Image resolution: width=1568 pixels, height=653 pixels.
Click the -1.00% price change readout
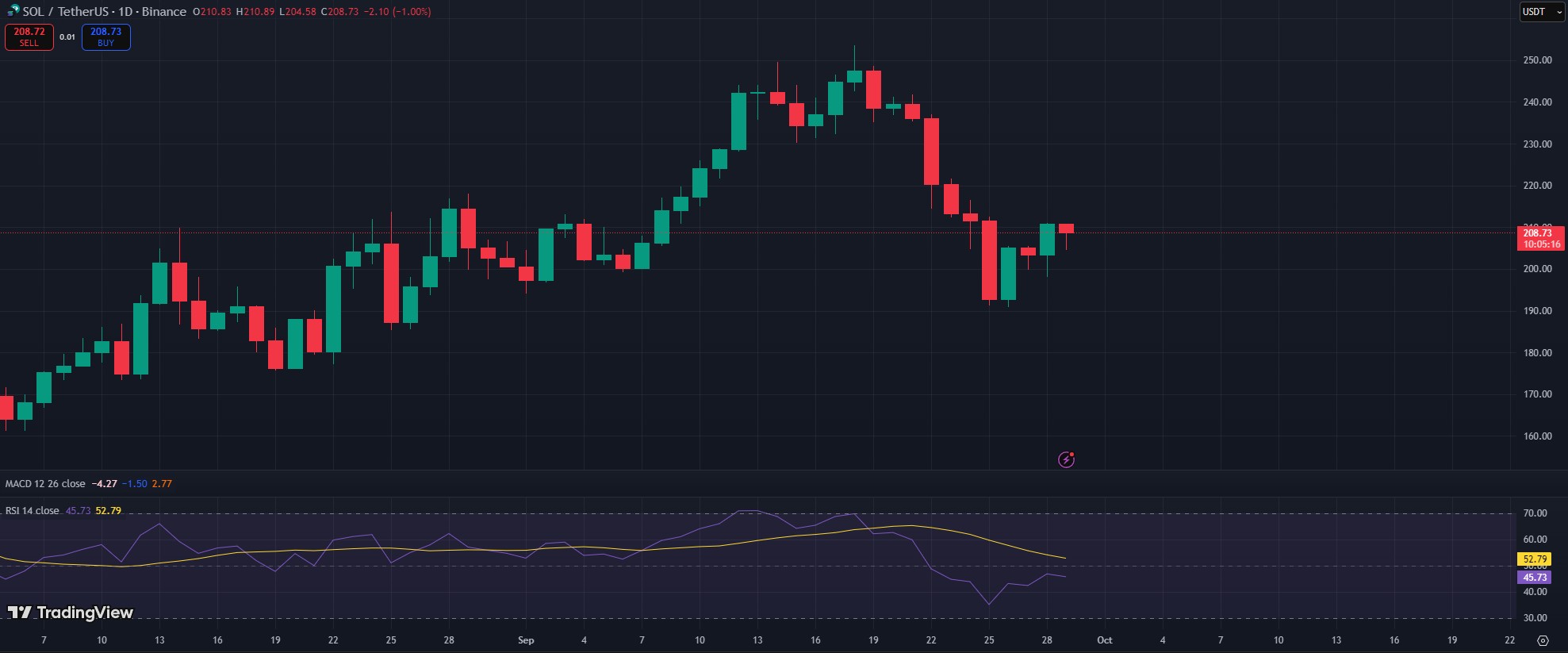pos(408,12)
